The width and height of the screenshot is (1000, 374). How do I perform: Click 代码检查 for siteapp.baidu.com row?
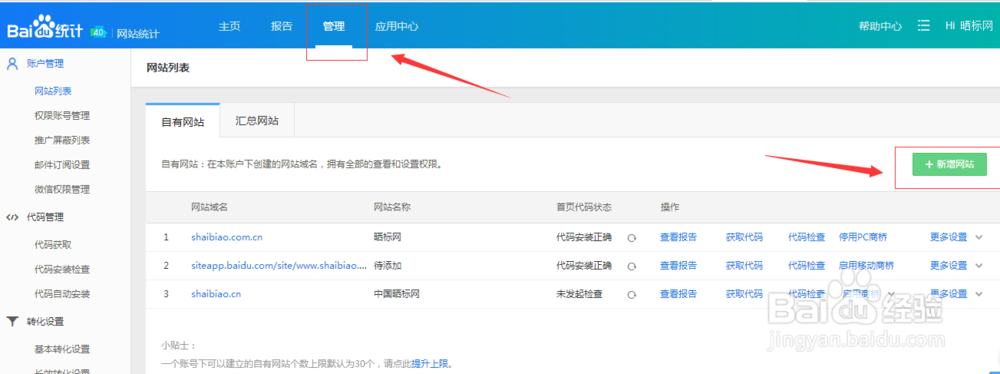806,266
